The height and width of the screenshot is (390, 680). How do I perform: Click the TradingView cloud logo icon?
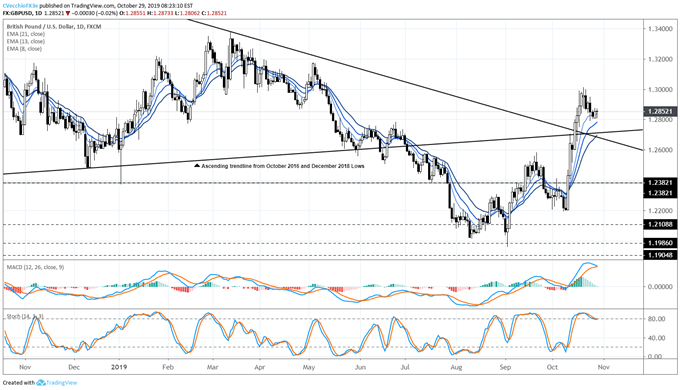pos(41,383)
